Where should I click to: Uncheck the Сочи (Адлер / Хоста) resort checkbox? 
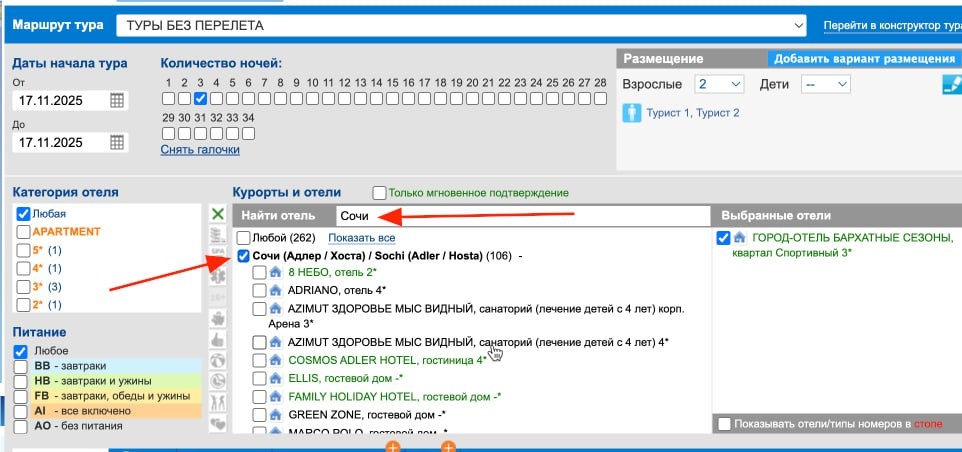point(244,256)
